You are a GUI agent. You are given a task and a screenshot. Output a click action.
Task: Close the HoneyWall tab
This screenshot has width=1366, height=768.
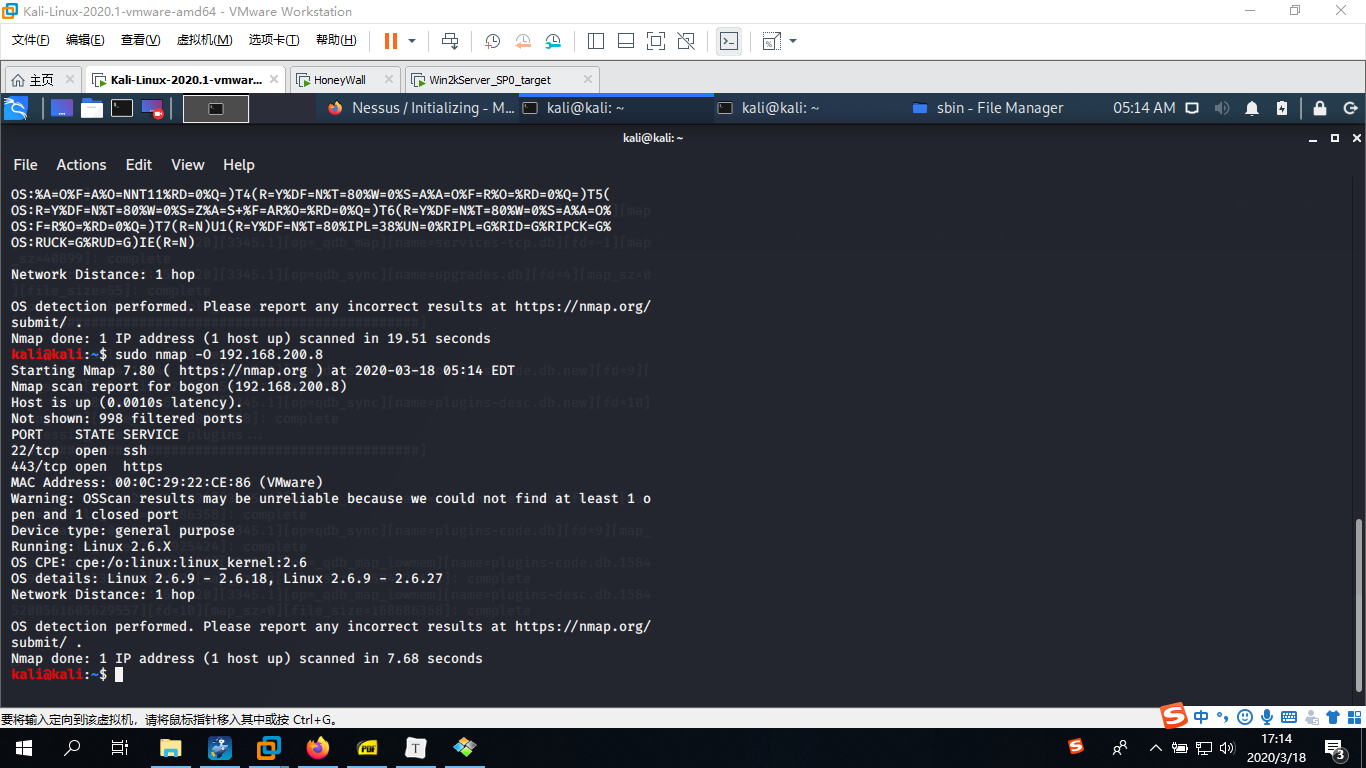[388, 79]
